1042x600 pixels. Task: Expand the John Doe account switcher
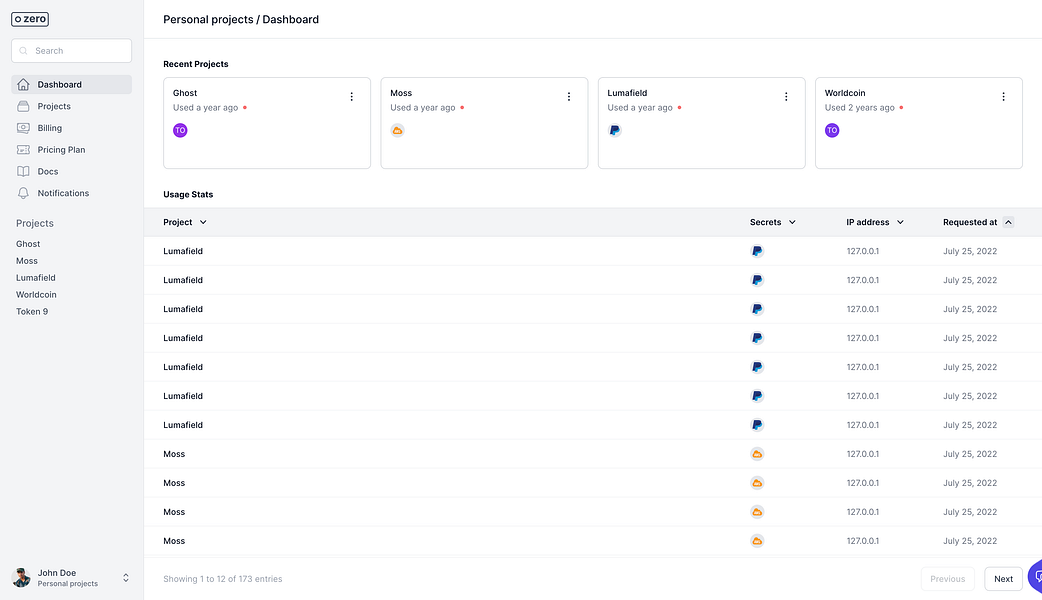(x=126, y=578)
